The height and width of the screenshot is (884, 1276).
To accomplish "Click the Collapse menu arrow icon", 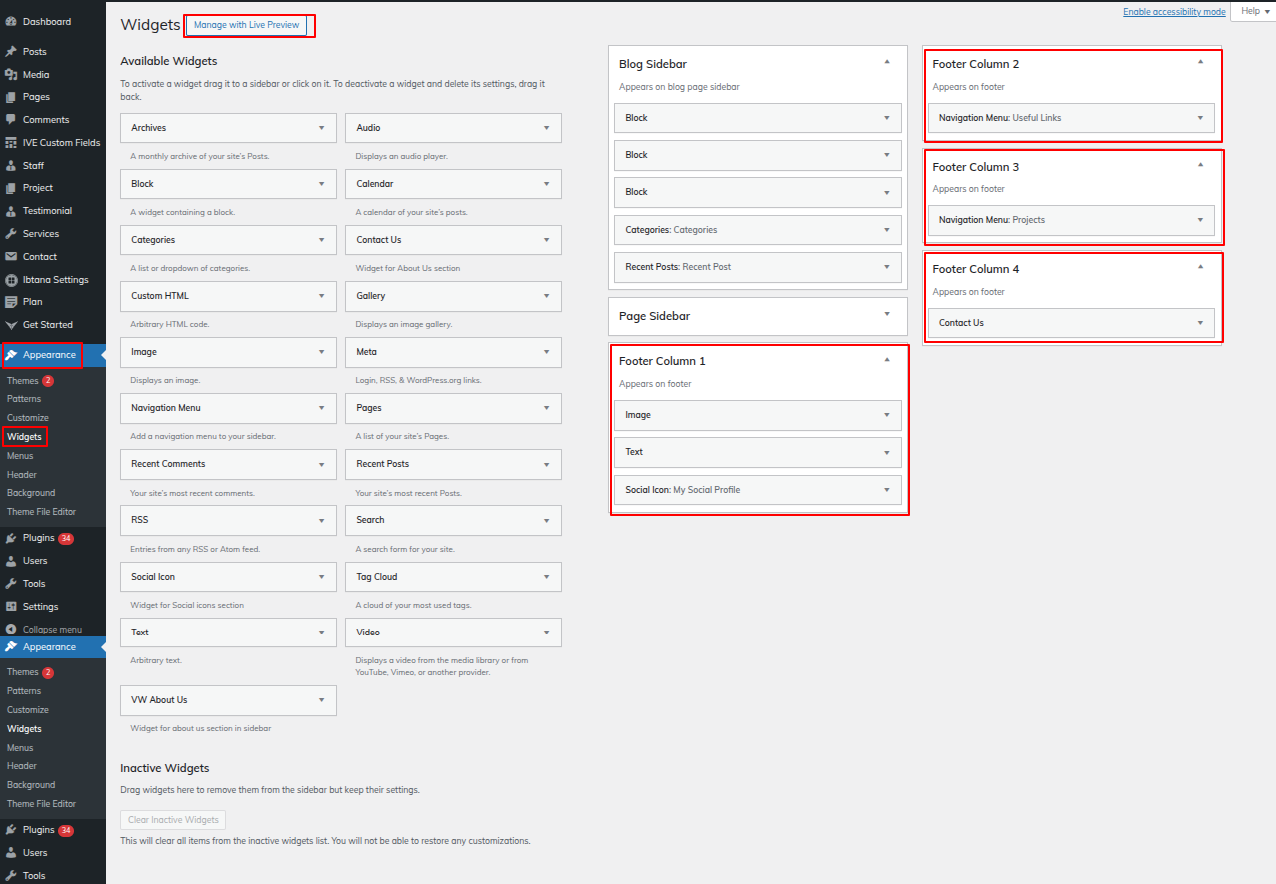I will [11, 630].
